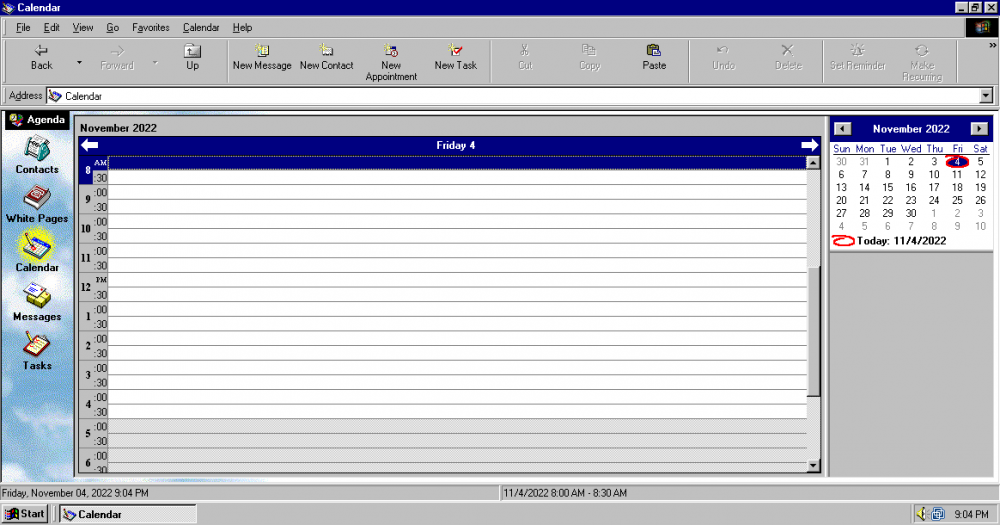Click the Agenda header in sidebar
Image resolution: width=1000 pixels, height=525 pixels.
click(37, 120)
